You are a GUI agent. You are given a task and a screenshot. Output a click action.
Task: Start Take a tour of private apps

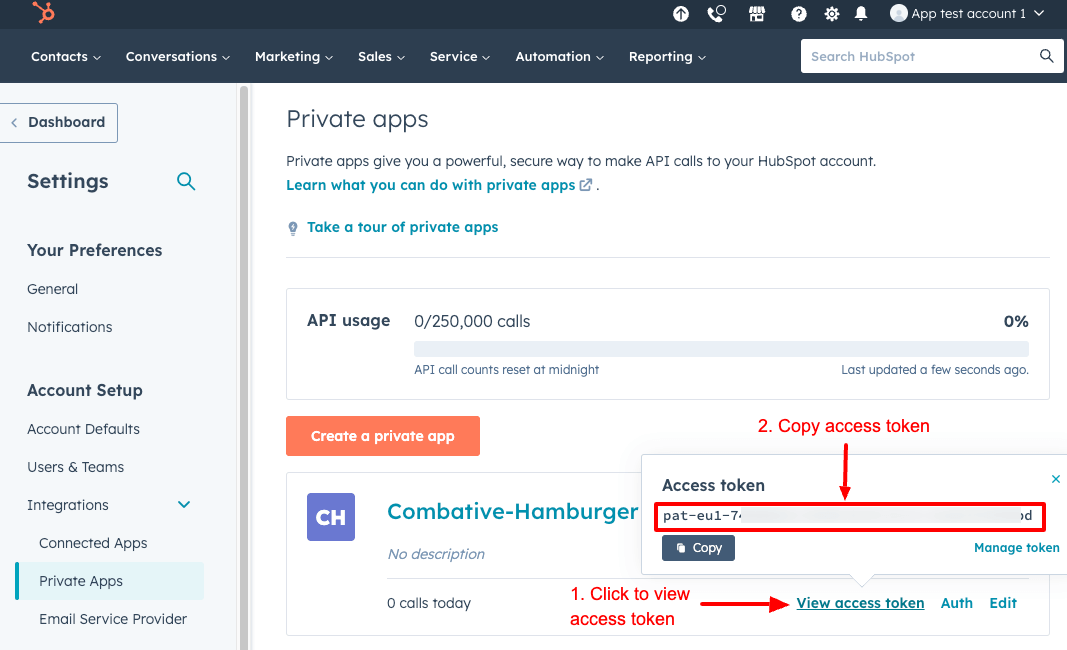(402, 227)
